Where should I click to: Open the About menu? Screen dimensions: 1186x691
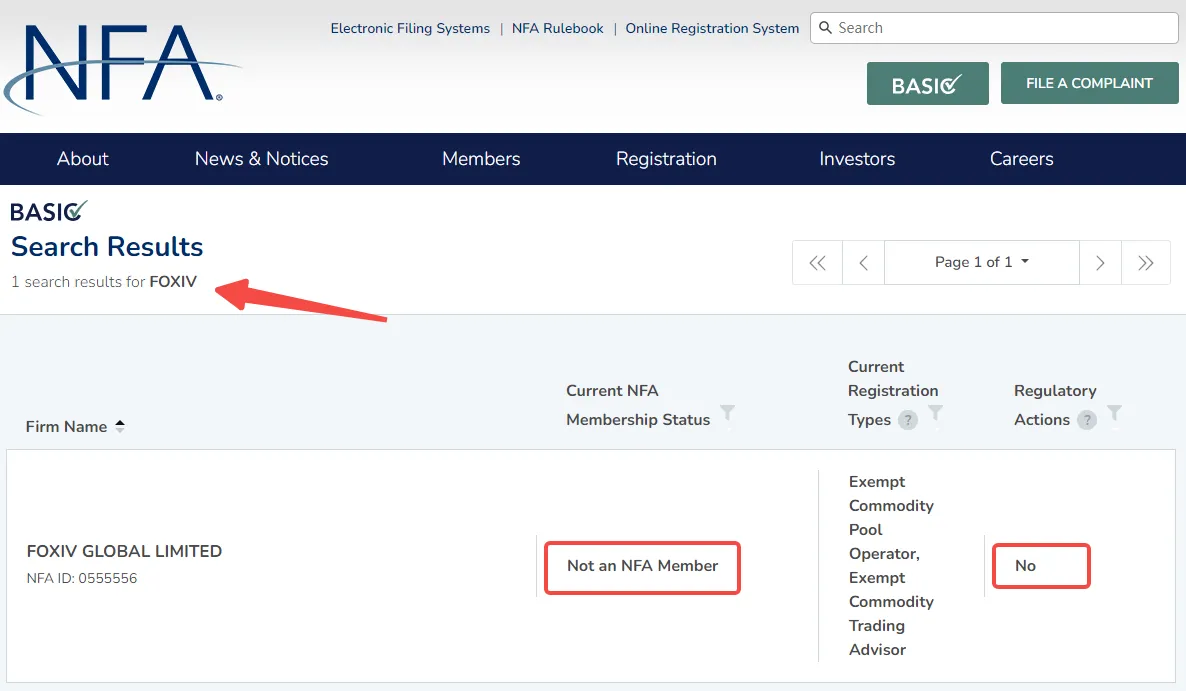pos(82,159)
